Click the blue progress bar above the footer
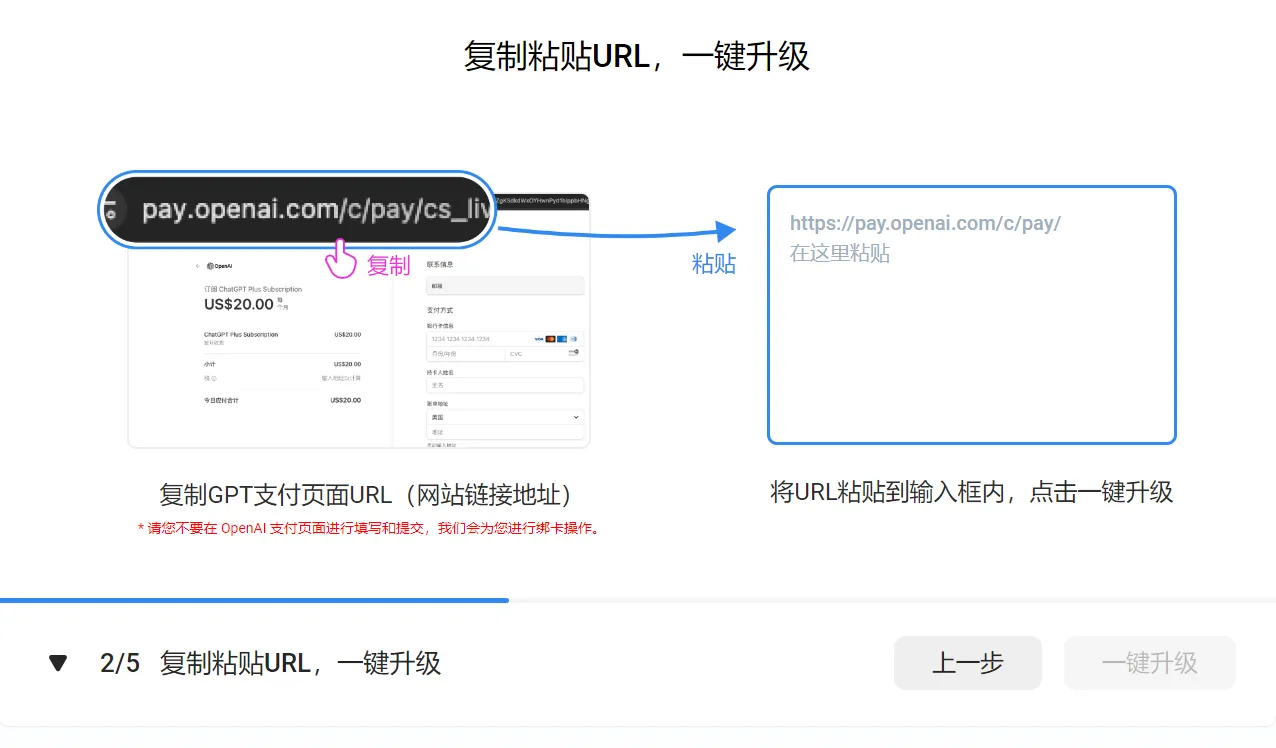 tap(255, 600)
